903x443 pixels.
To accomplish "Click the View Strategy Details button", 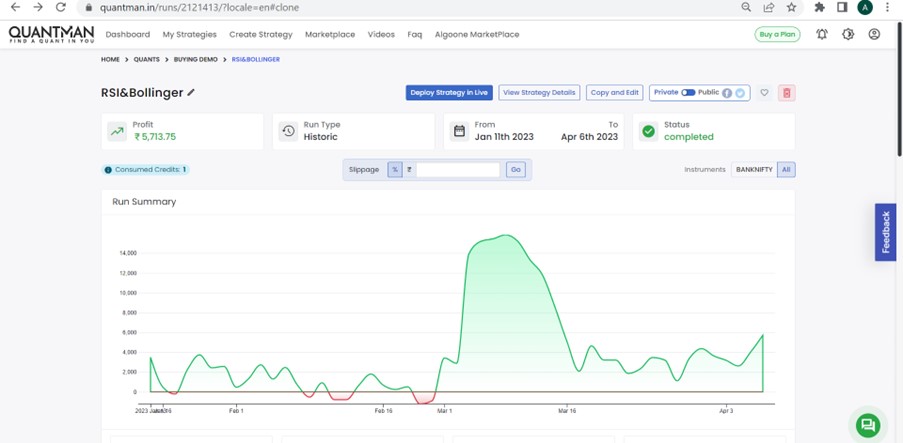I will [539, 93].
